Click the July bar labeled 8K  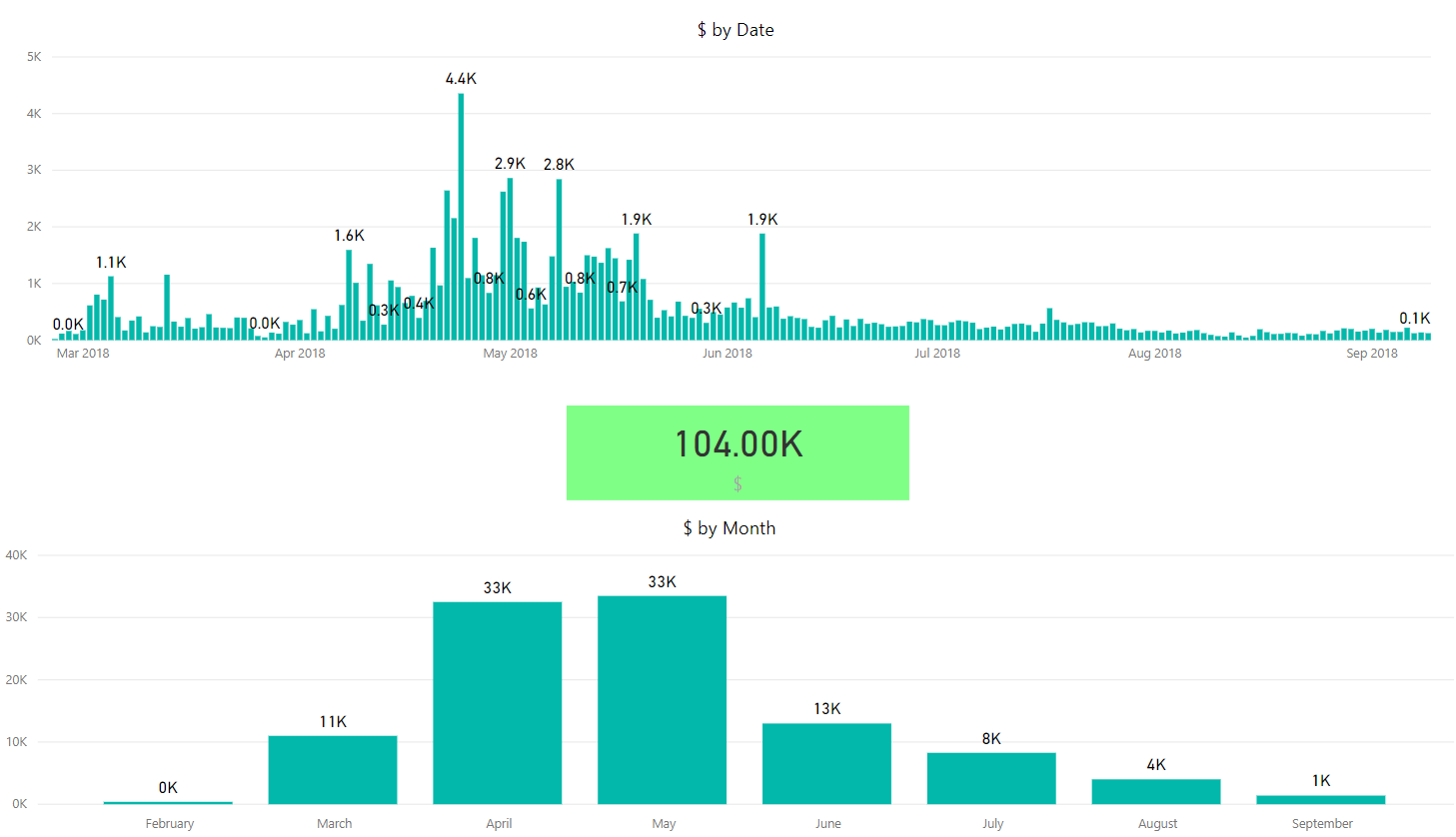coord(991,778)
